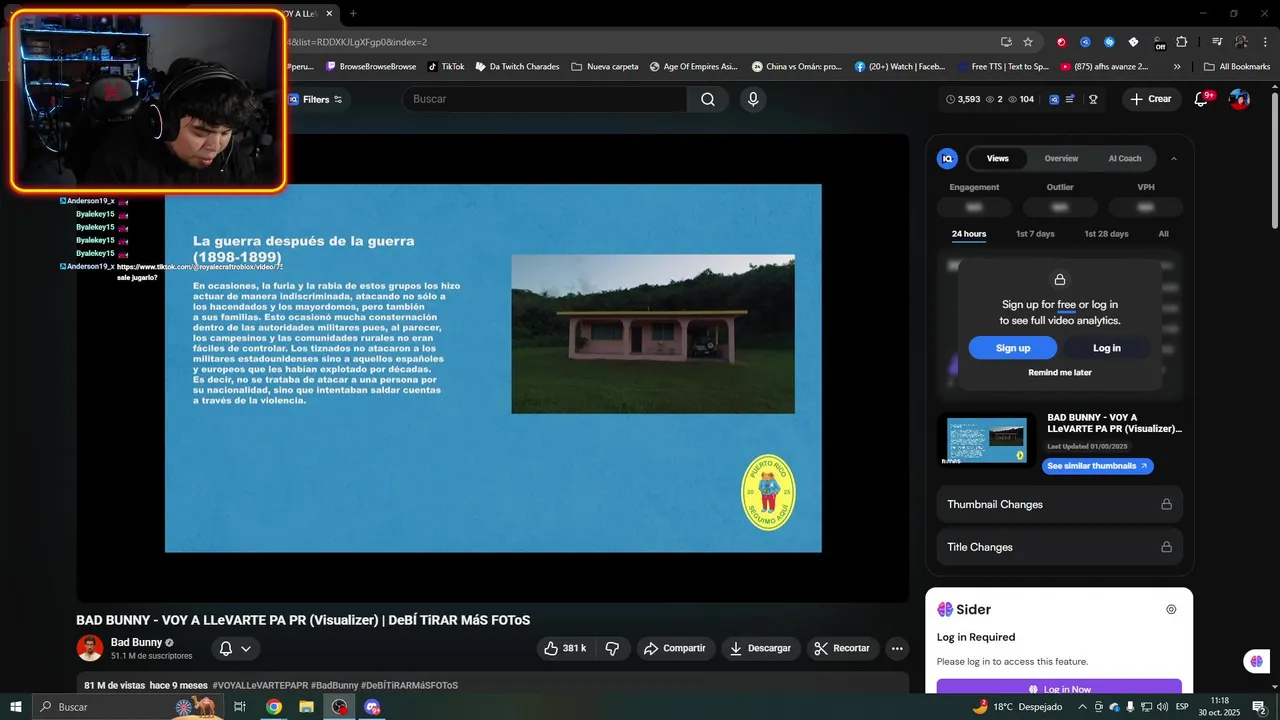The height and width of the screenshot is (720, 1280).
Task: Click the Recortar clip button
Action: [x=842, y=648]
